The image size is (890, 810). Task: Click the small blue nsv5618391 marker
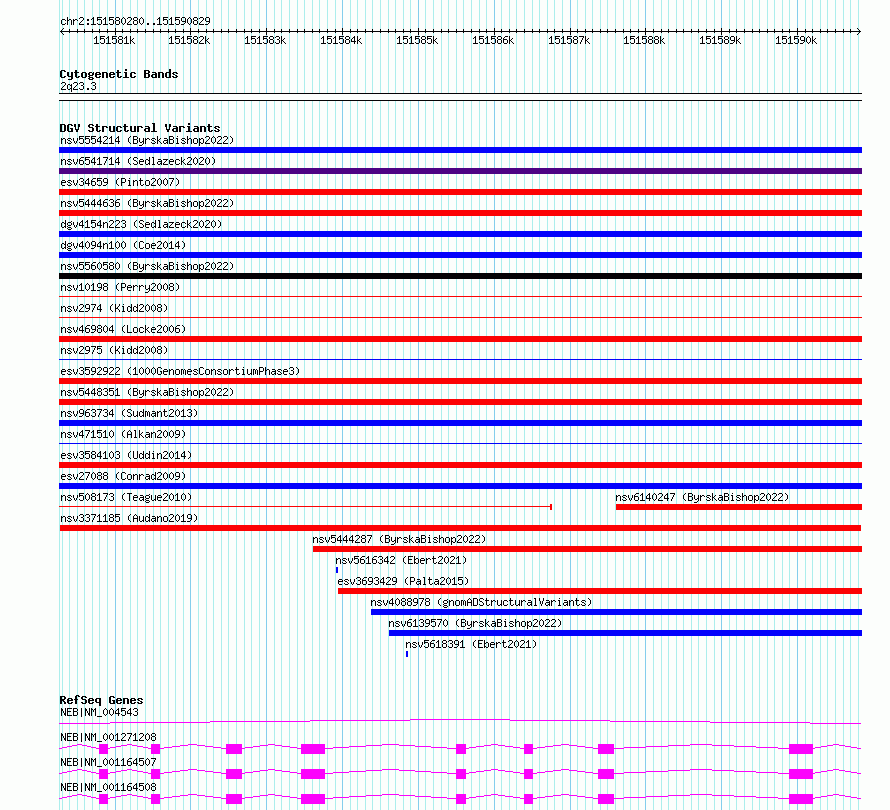pos(407,654)
